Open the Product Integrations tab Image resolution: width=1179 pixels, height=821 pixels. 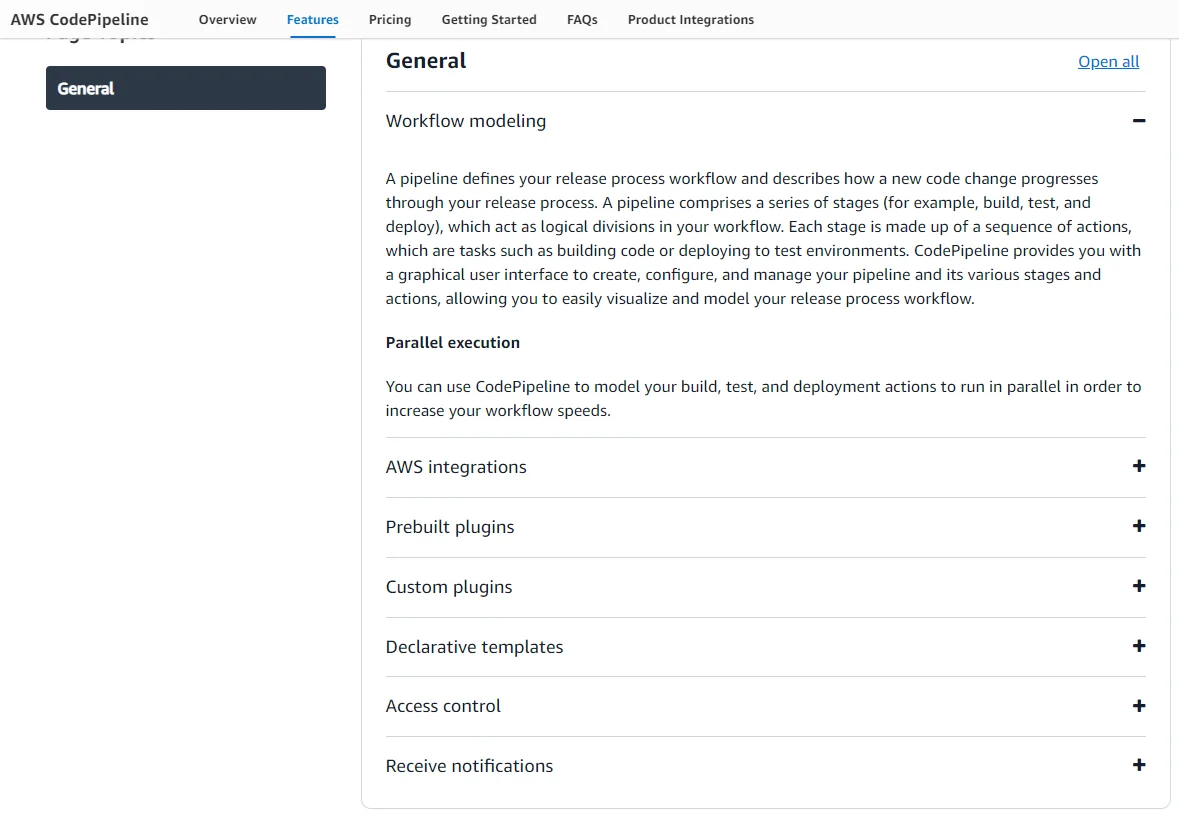point(690,20)
